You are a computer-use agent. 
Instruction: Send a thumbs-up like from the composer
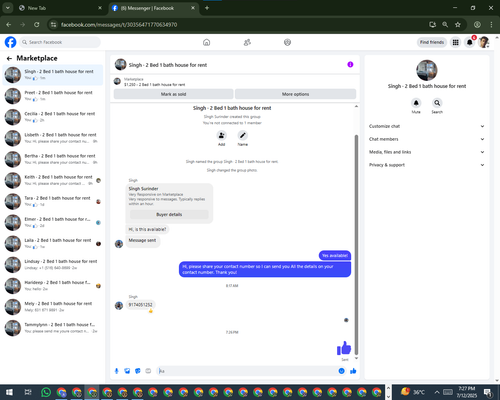tap(353, 371)
